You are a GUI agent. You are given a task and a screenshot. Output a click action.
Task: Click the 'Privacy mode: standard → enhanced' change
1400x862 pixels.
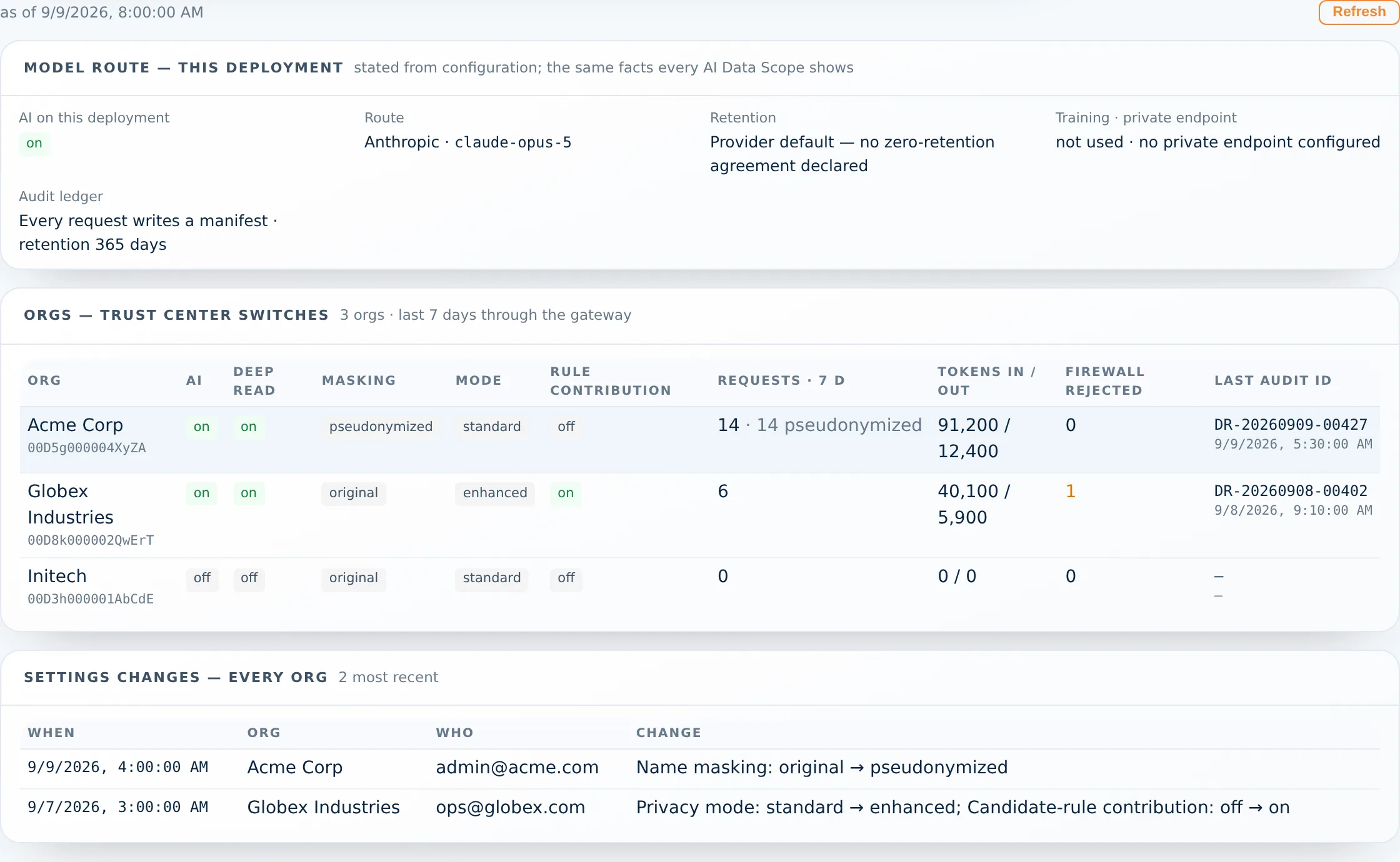[797, 808]
